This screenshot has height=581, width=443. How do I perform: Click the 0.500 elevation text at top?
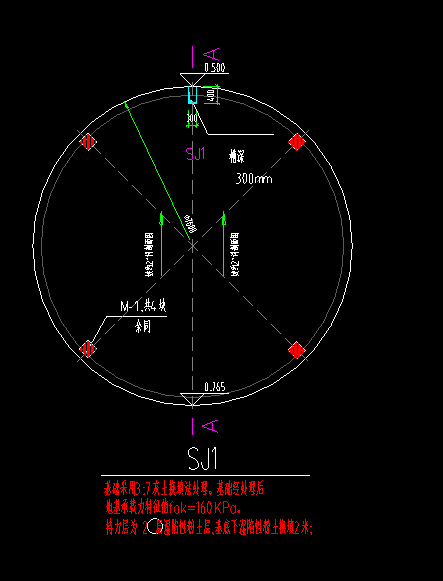[214, 68]
